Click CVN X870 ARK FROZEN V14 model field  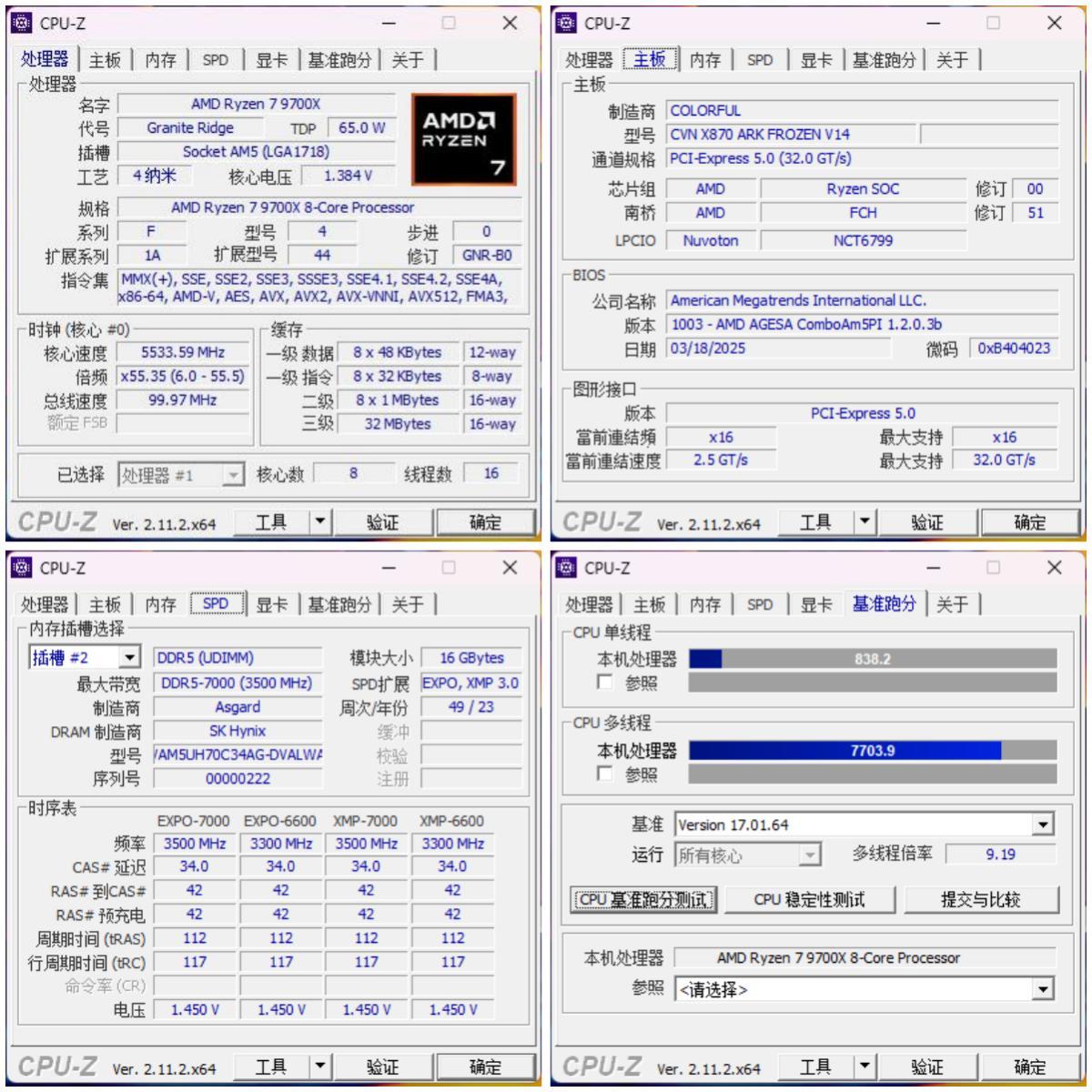(791, 134)
